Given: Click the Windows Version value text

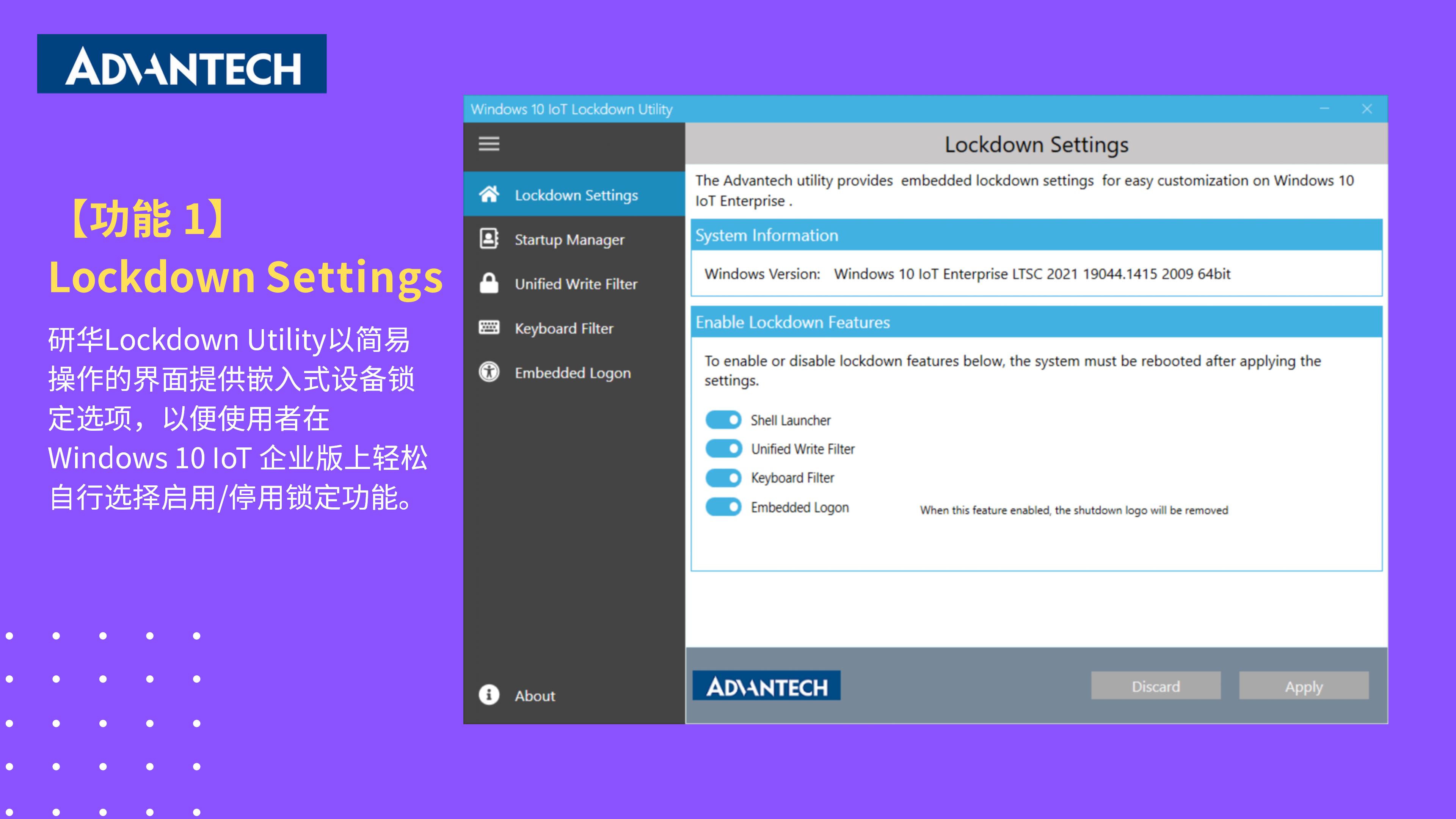Looking at the screenshot, I should click(1032, 274).
